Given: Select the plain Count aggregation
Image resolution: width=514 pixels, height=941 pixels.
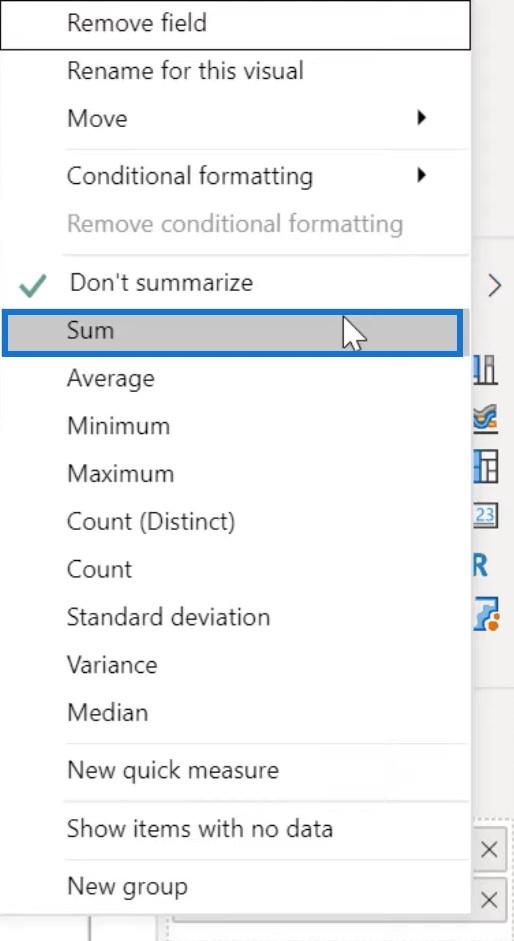Looking at the screenshot, I should click(x=235, y=569).
